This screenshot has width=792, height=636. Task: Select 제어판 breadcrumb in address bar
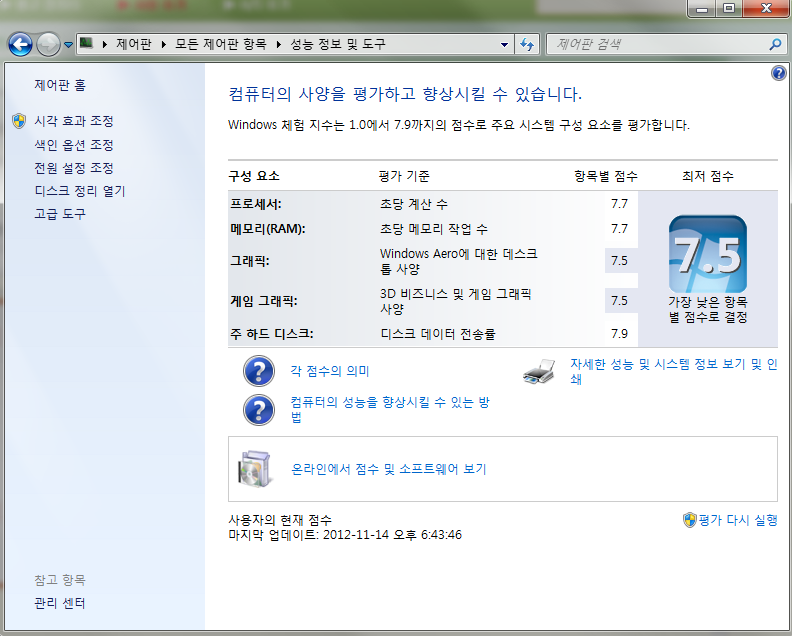(134, 44)
